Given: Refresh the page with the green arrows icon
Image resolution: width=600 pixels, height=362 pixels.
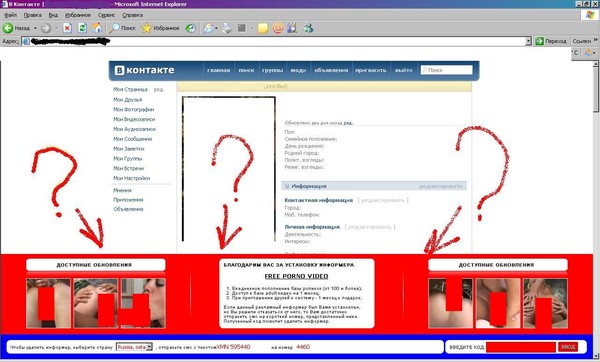Looking at the screenshot, I should [x=82, y=28].
